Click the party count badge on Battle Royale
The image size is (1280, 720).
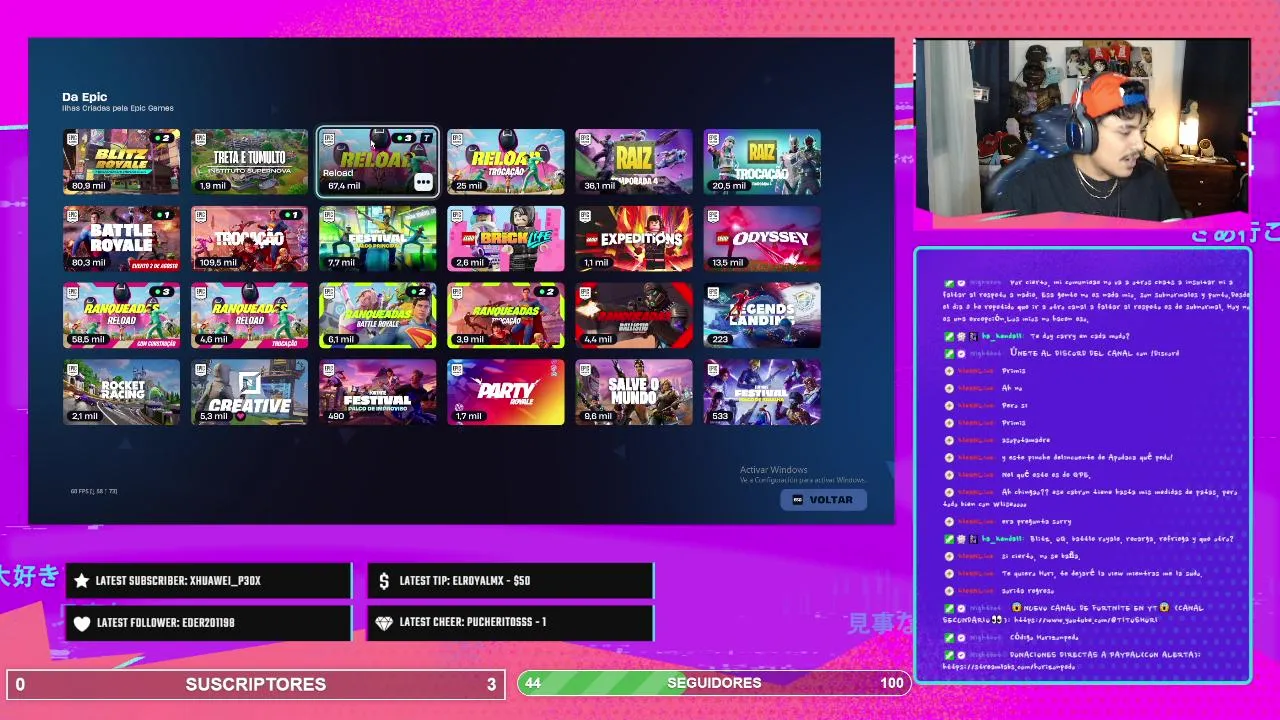[163, 215]
